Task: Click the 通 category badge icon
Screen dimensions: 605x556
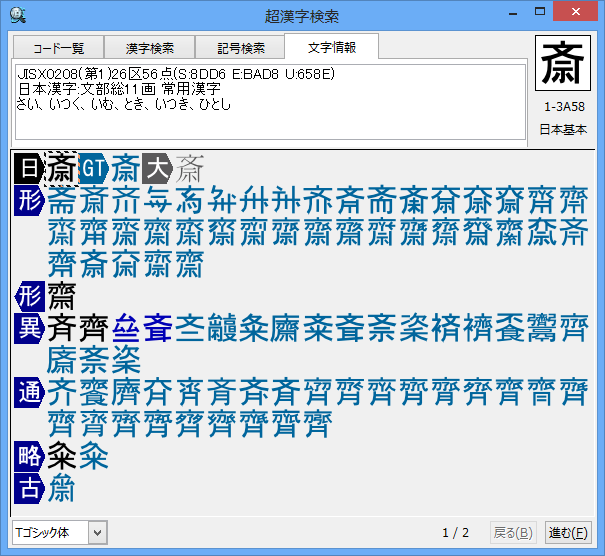Action: click(x=31, y=390)
